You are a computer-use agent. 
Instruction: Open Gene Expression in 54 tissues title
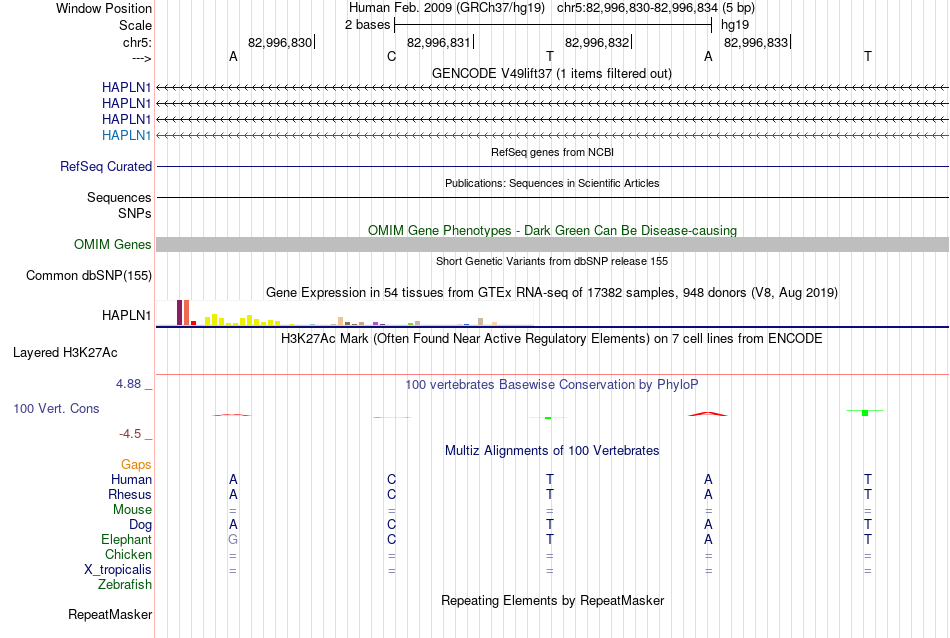tap(551, 293)
